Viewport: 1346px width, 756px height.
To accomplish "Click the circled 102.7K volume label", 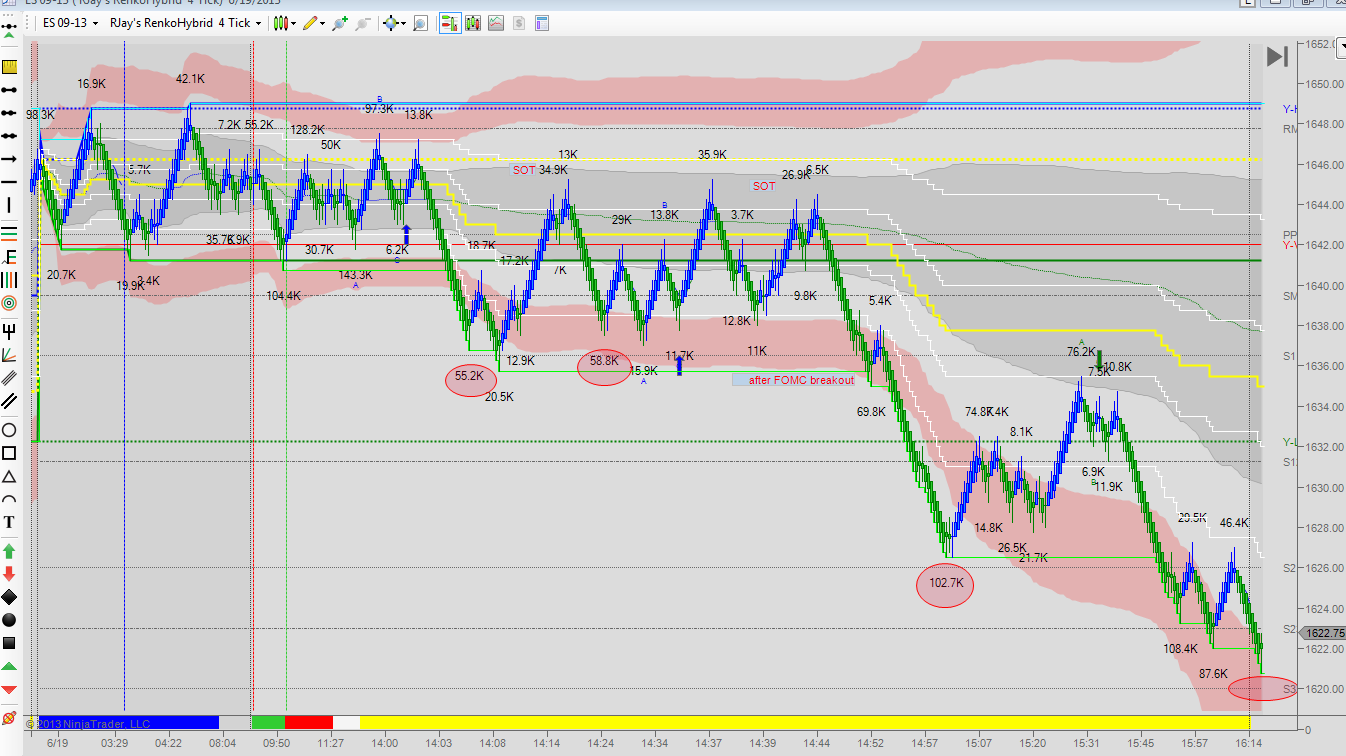I will click(945, 584).
